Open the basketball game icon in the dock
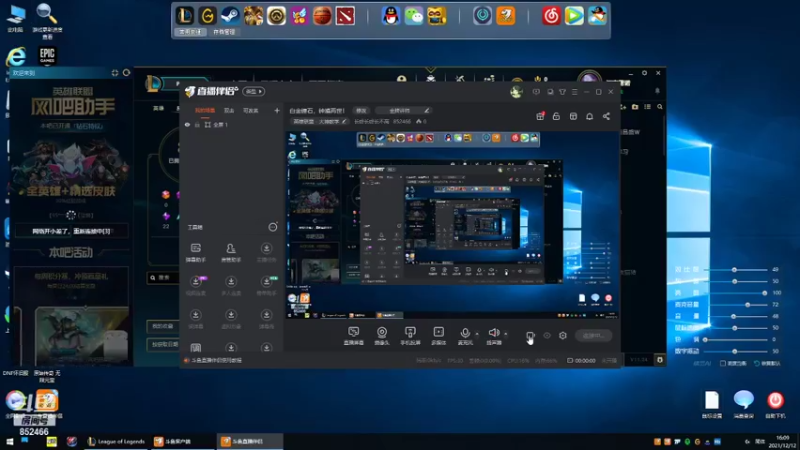Viewport: 800px width, 450px height. [322, 16]
